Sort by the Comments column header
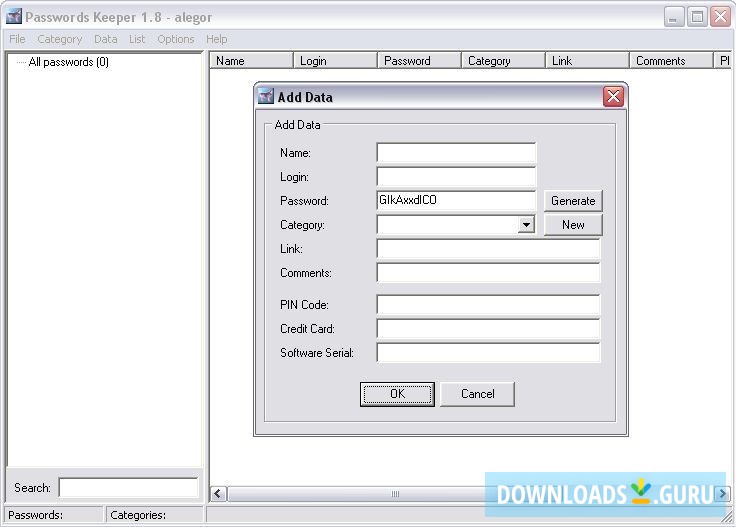Viewport: 736px width, 527px height. (x=672, y=61)
